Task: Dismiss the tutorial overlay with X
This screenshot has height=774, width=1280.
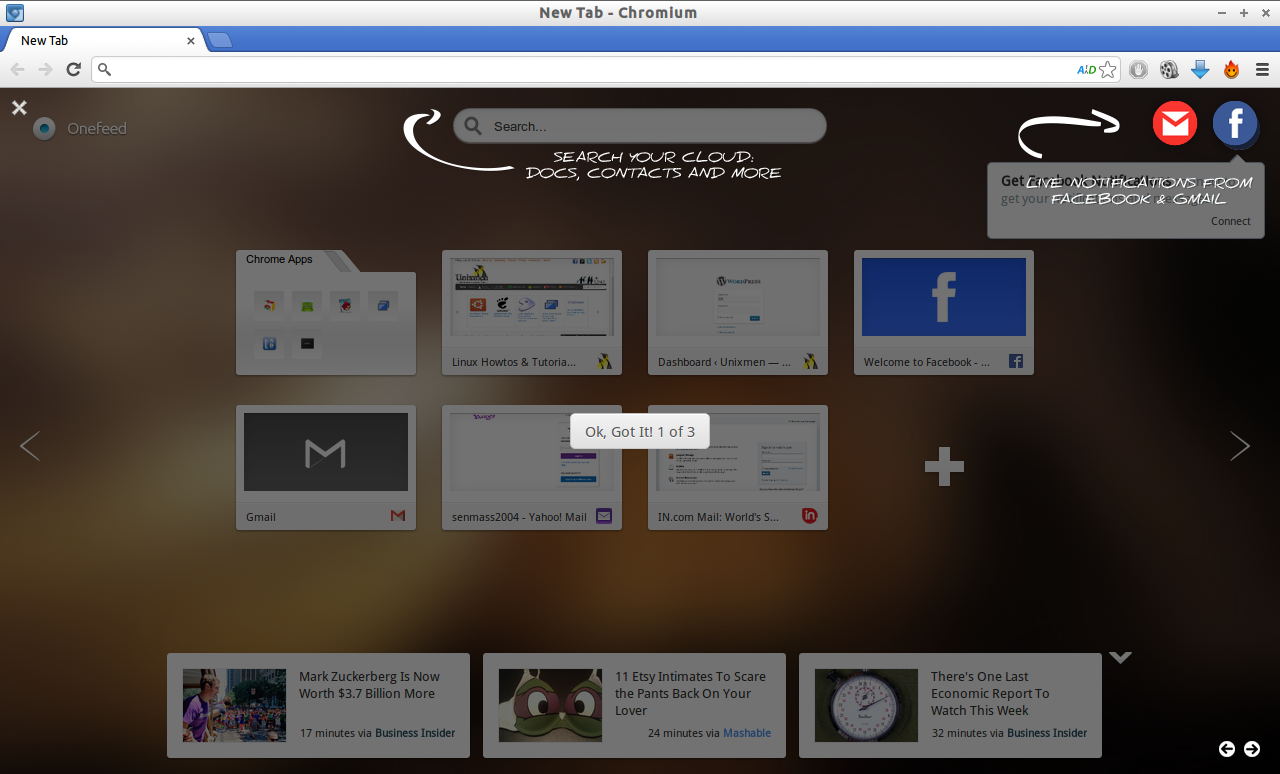Action: pyautogui.click(x=19, y=107)
